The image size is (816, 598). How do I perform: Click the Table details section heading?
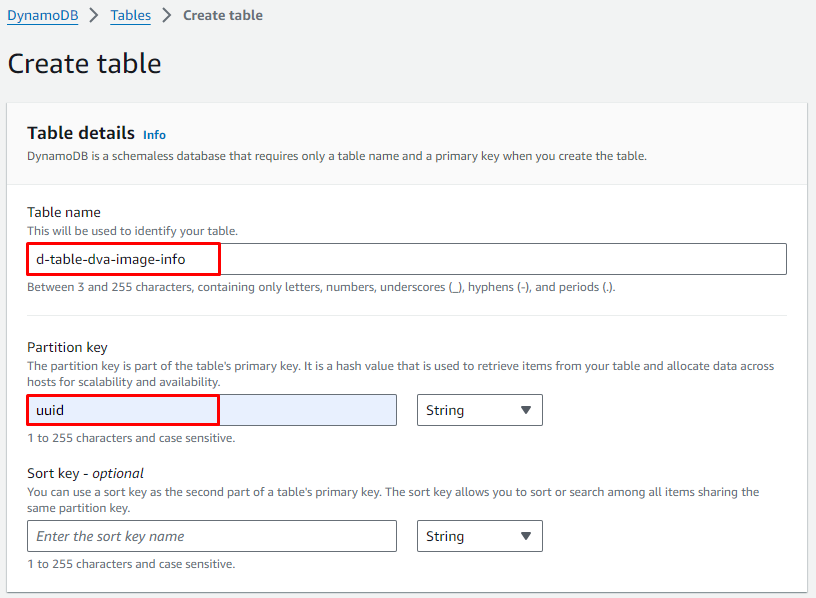pyautogui.click(x=81, y=133)
